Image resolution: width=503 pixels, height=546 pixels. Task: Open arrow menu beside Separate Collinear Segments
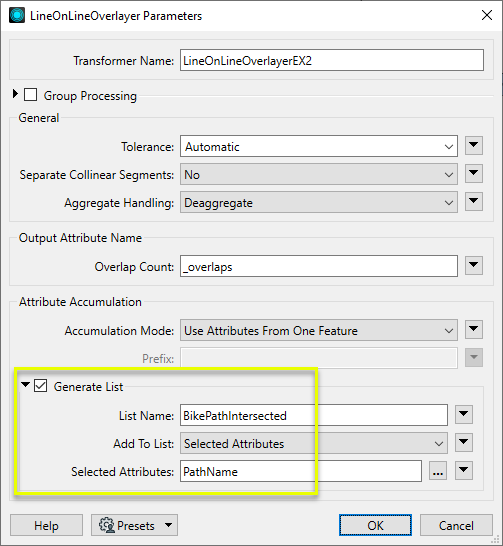point(474,173)
